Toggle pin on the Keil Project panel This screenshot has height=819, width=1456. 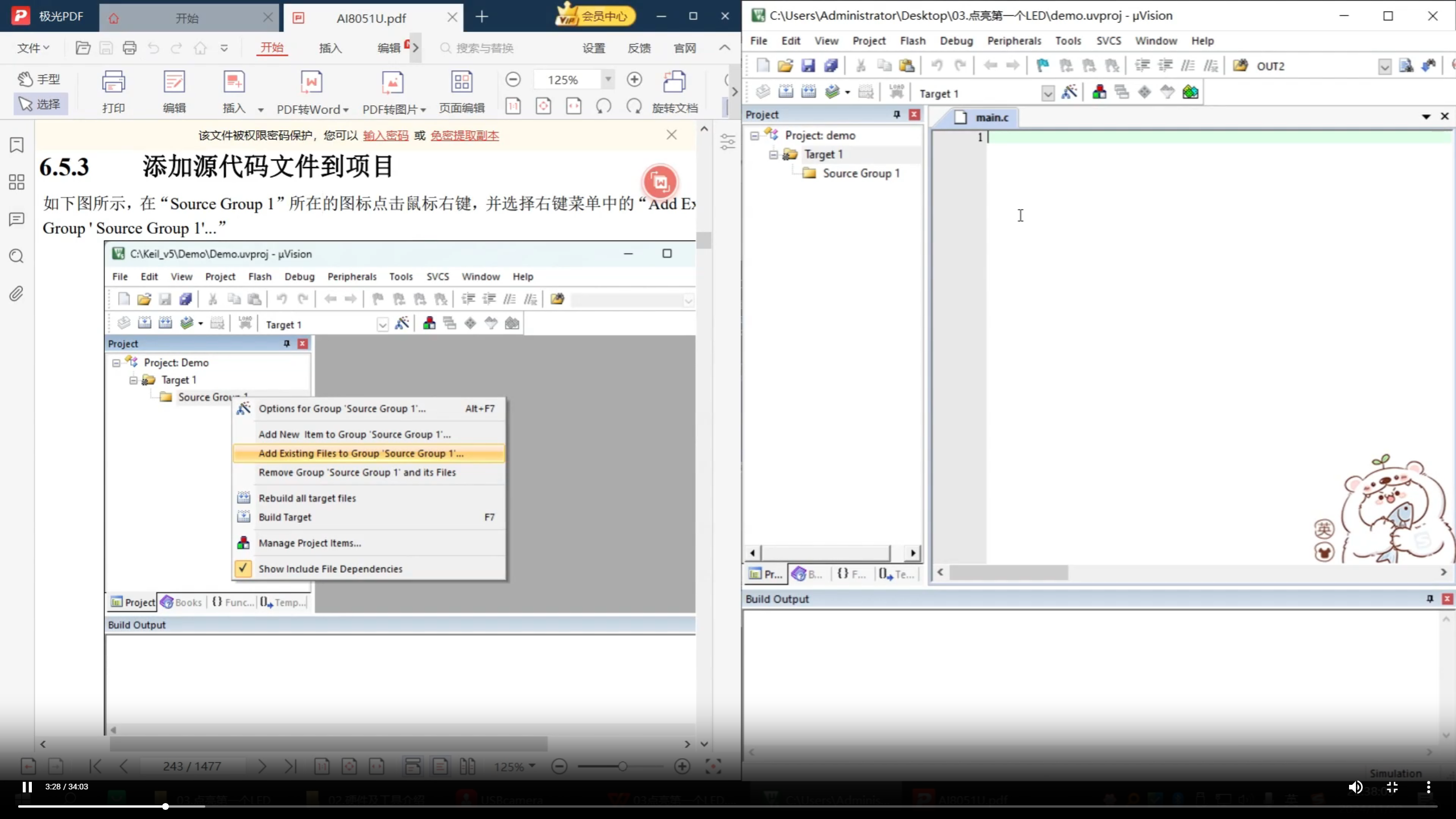(896, 114)
